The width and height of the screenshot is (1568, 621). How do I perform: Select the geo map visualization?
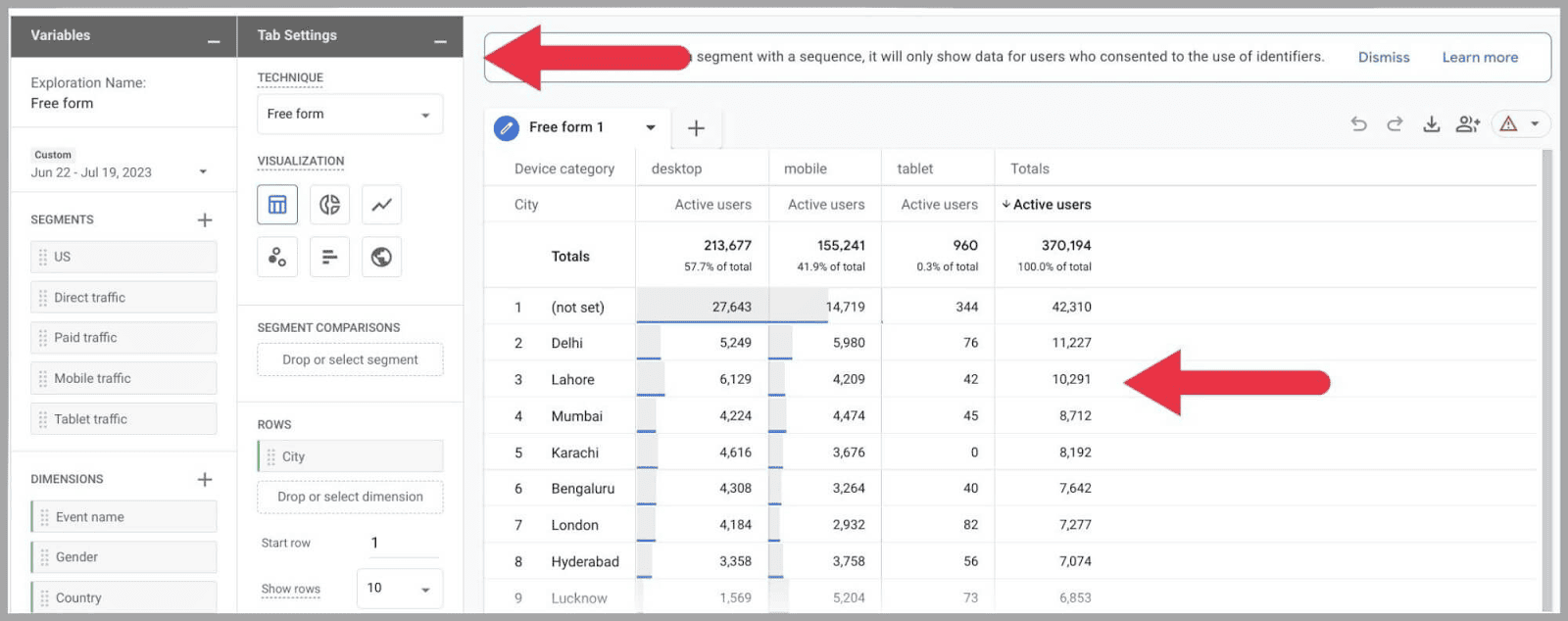(x=381, y=257)
